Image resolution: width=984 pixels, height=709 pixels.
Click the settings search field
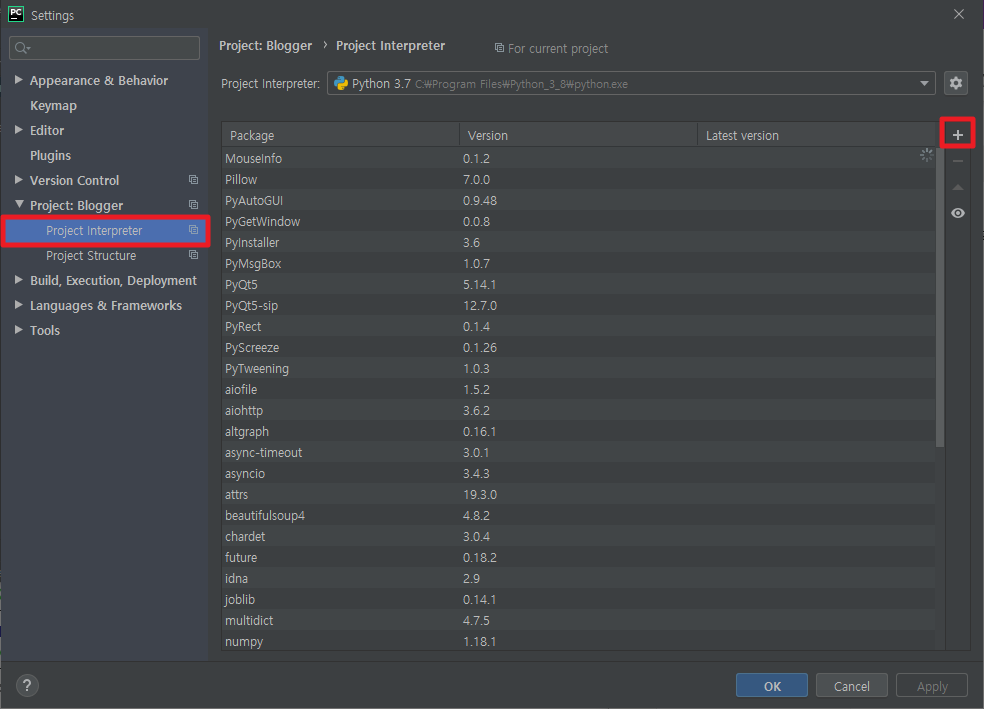pyautogui.click(x=105, y=48)
